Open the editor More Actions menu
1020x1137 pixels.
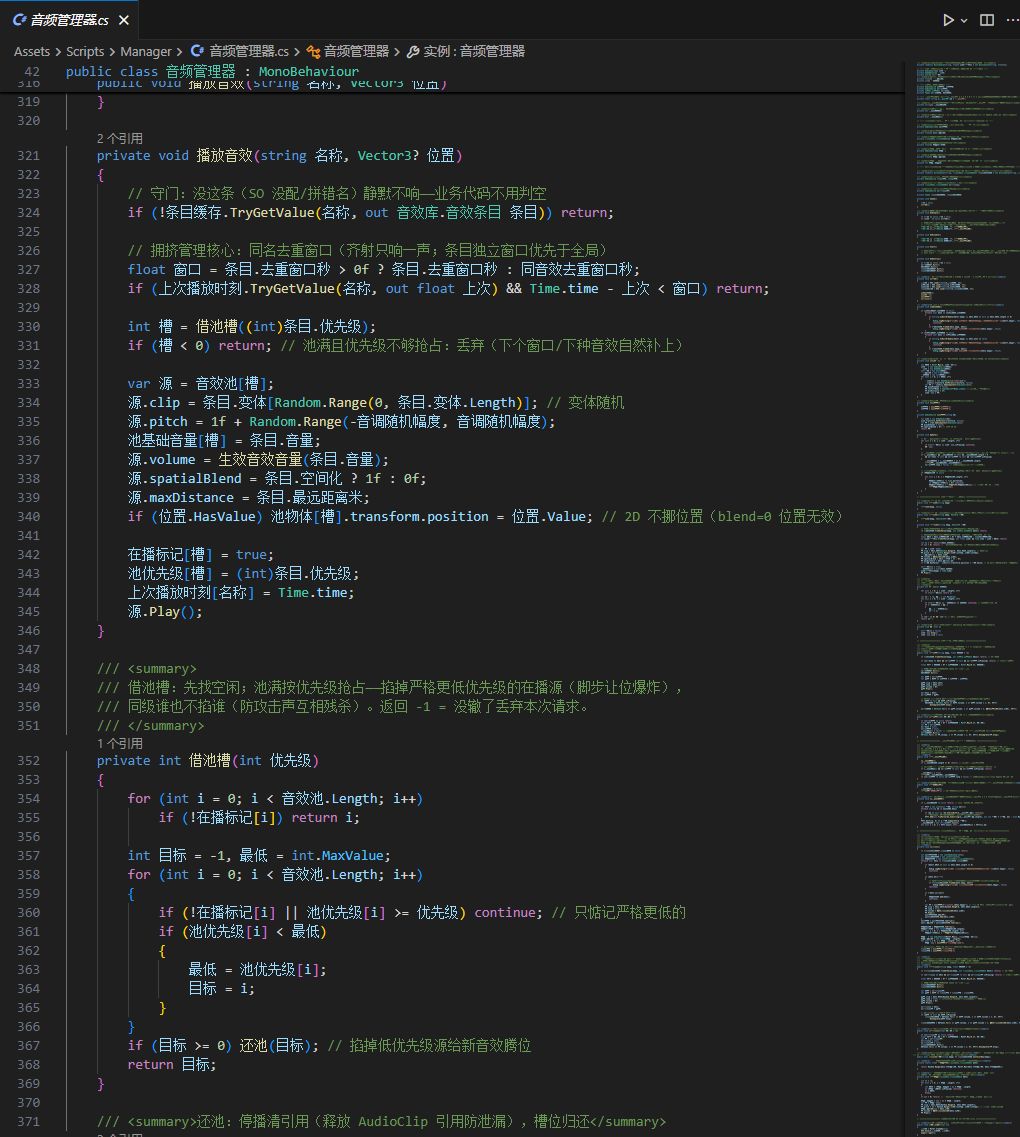[1012, 20]
